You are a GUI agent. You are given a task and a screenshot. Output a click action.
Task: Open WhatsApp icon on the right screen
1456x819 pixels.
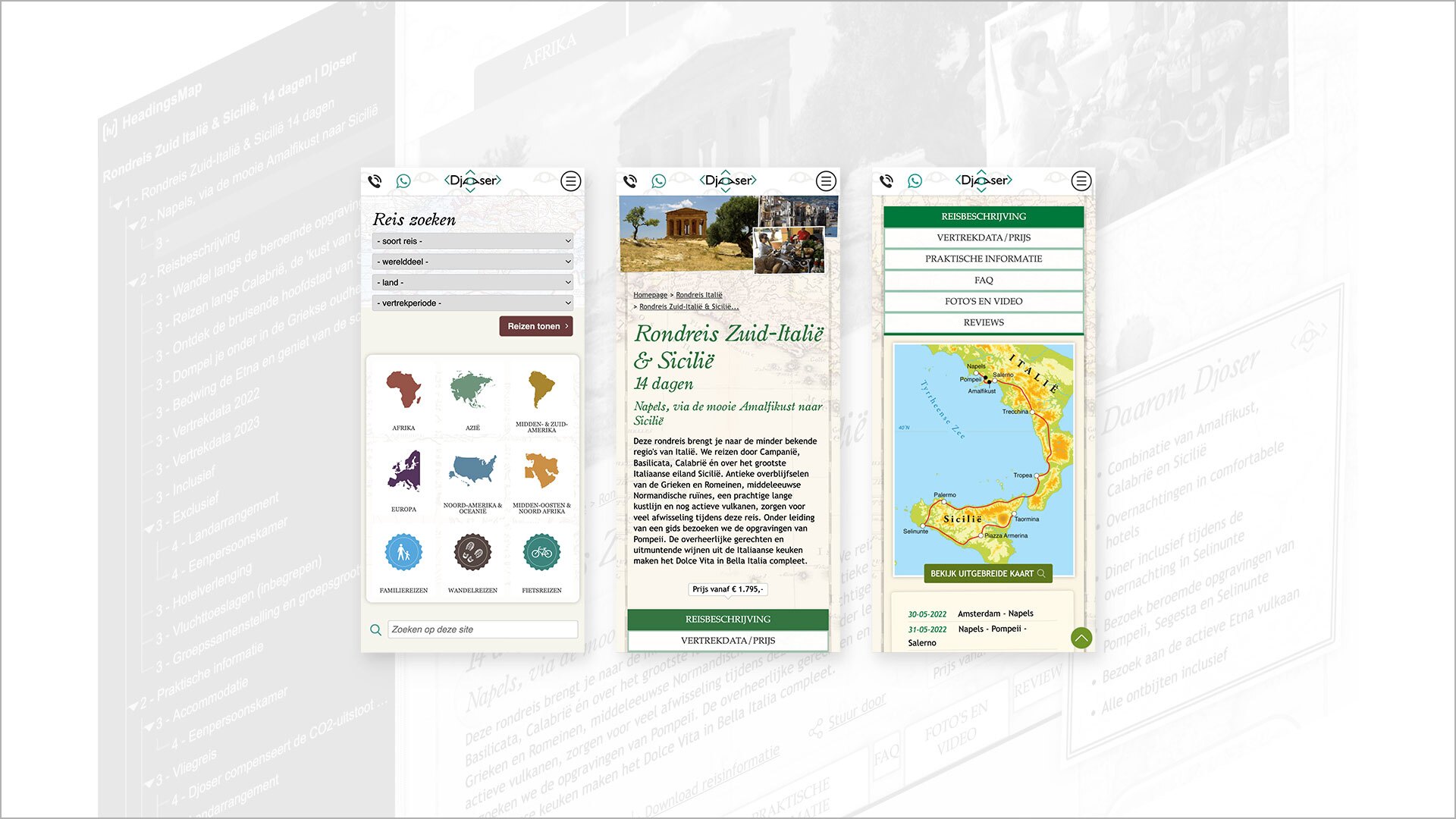(x=915, y=181)
